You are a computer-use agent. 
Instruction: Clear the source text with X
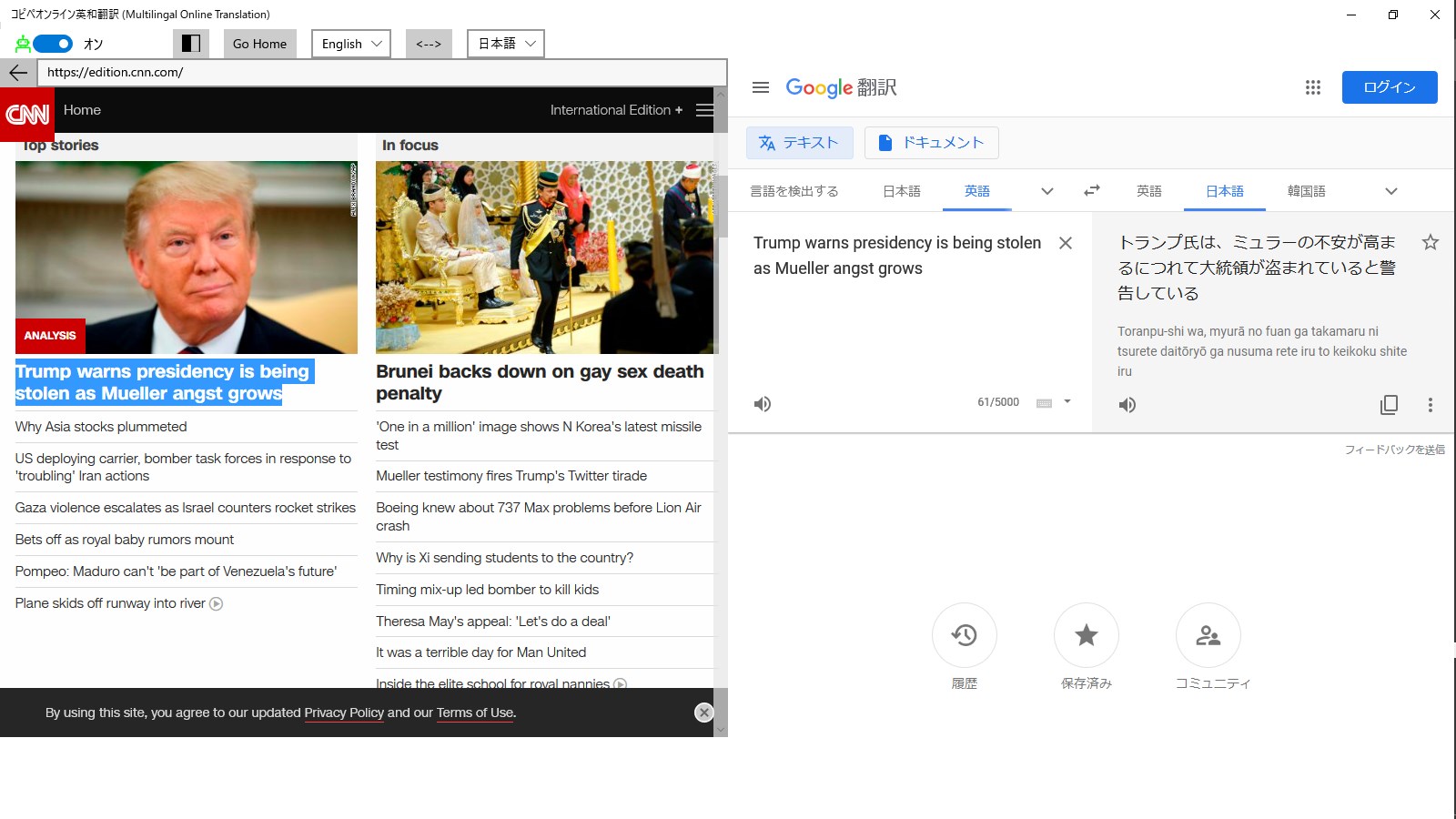click(1066, 243)
